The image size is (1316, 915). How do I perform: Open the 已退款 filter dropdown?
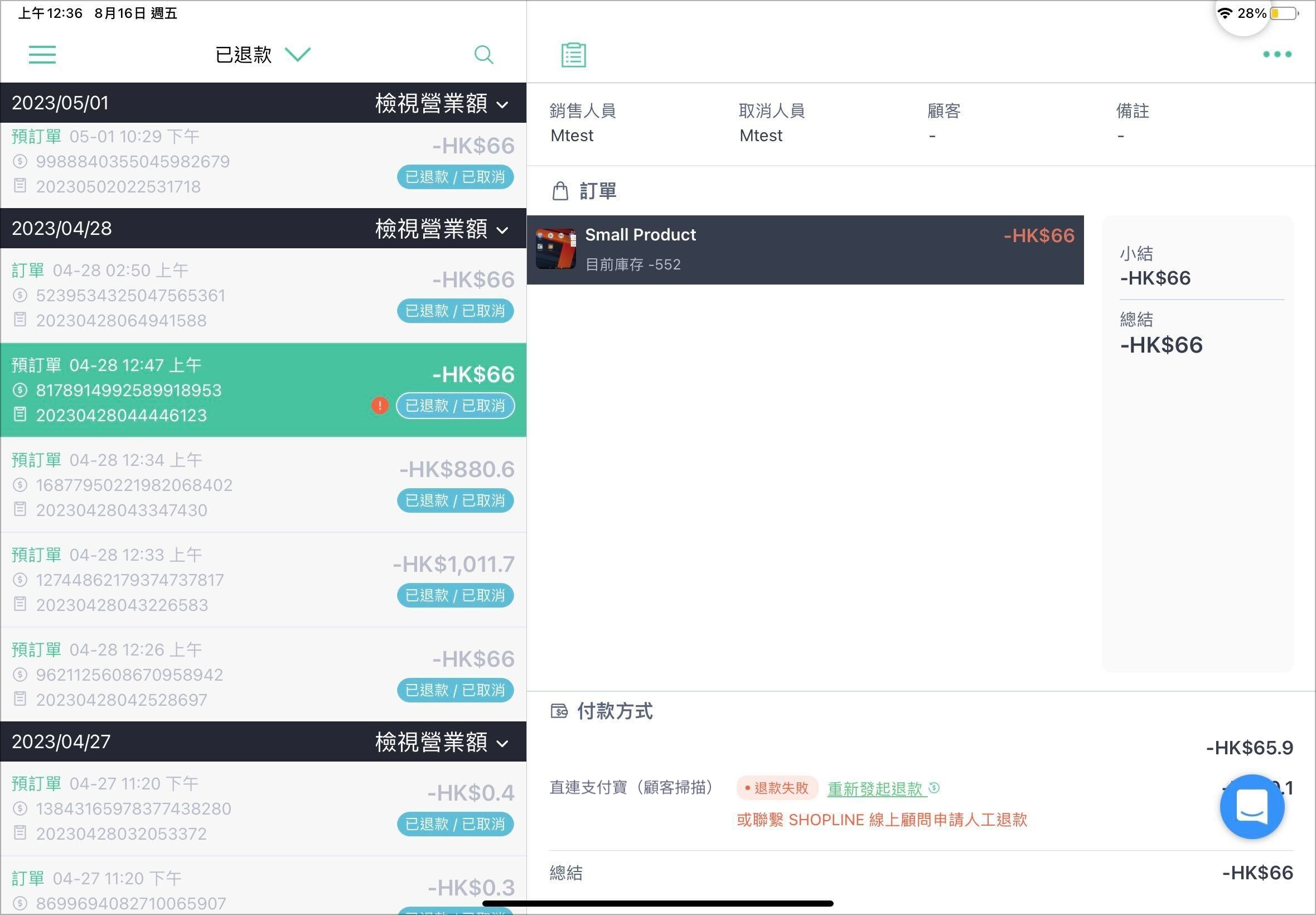point(263,55)
